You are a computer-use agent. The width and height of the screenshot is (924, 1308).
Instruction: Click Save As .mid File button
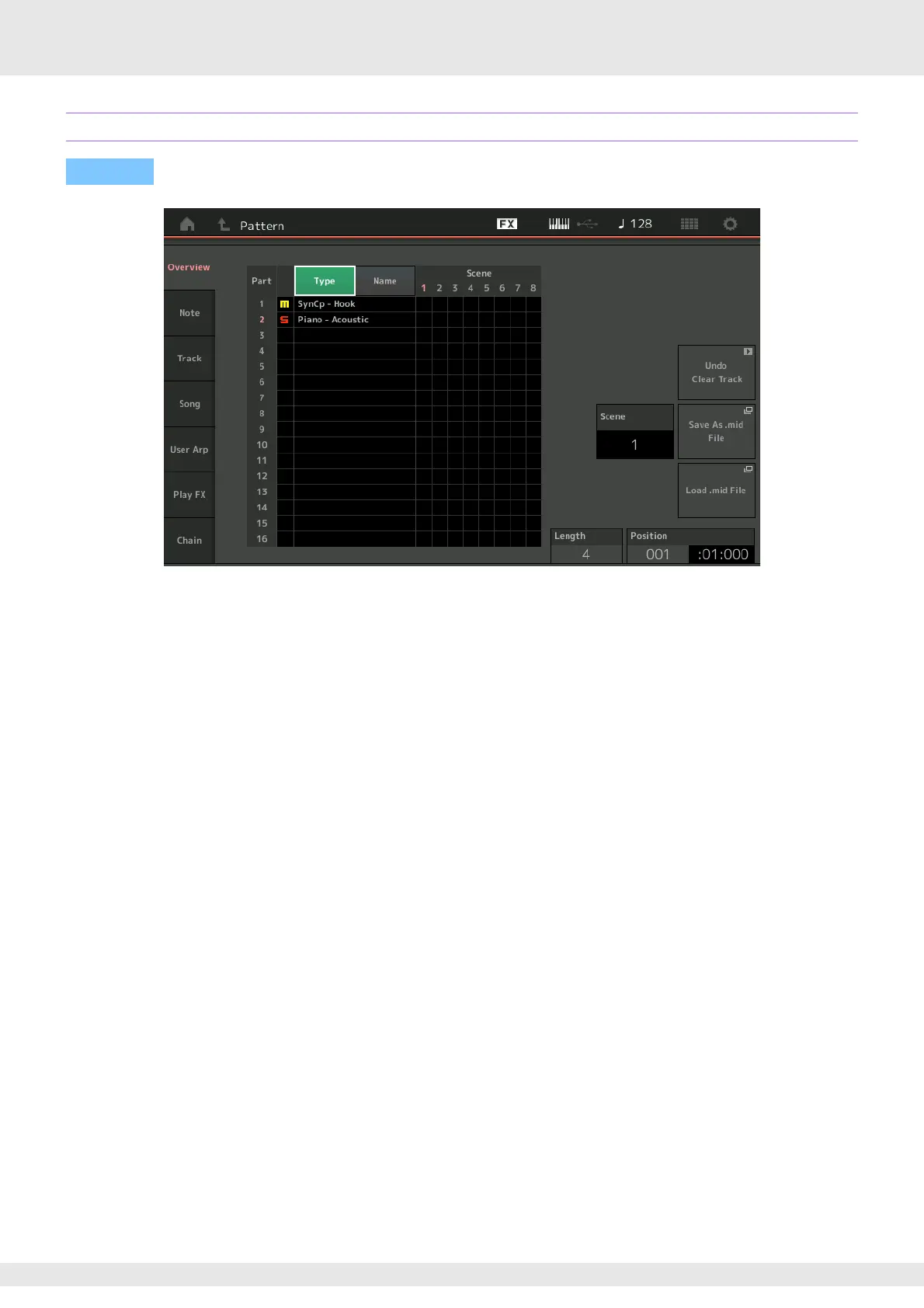(717, 432)
